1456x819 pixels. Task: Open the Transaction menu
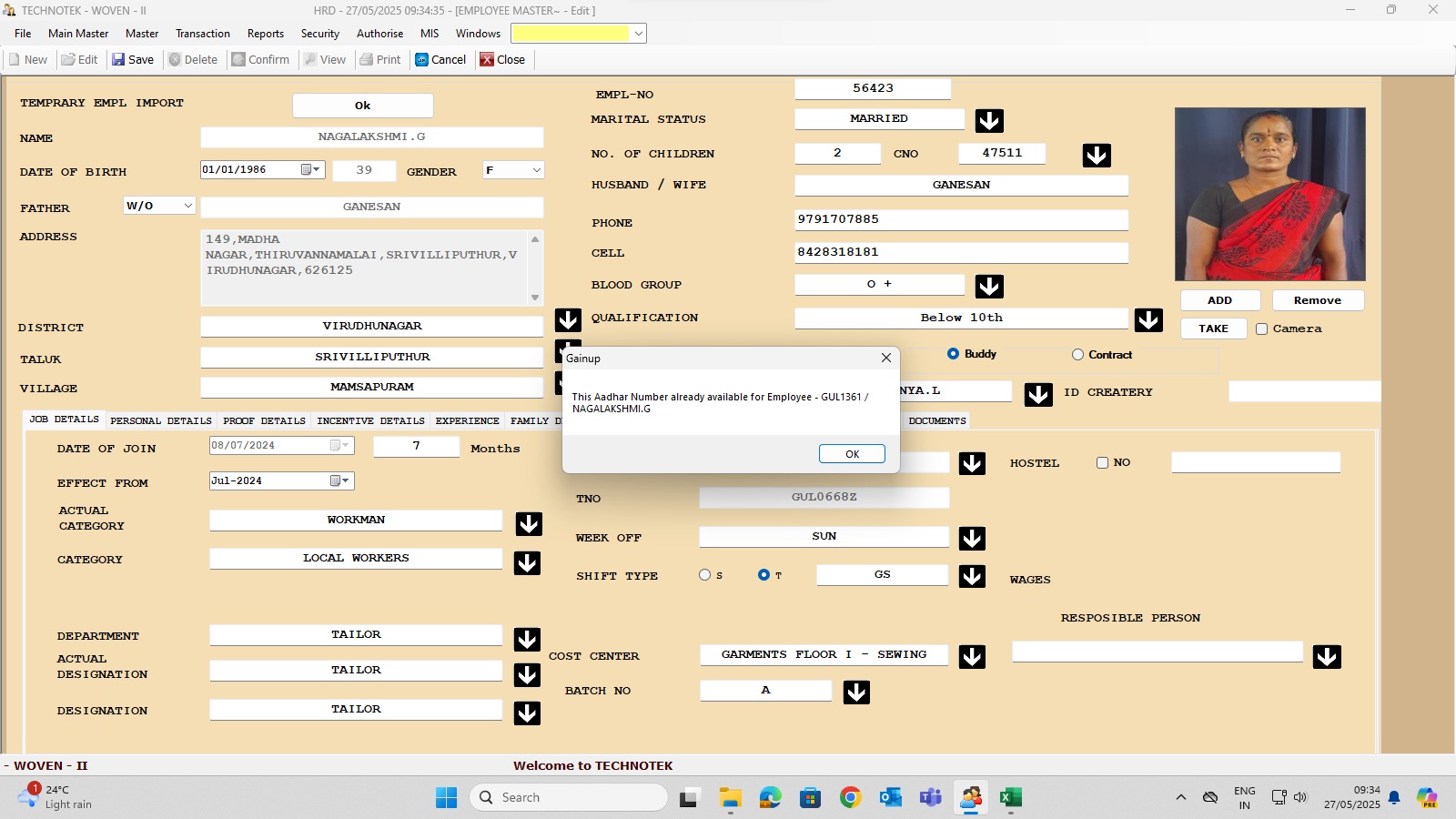pyautogui.click(x=202, y=34)
